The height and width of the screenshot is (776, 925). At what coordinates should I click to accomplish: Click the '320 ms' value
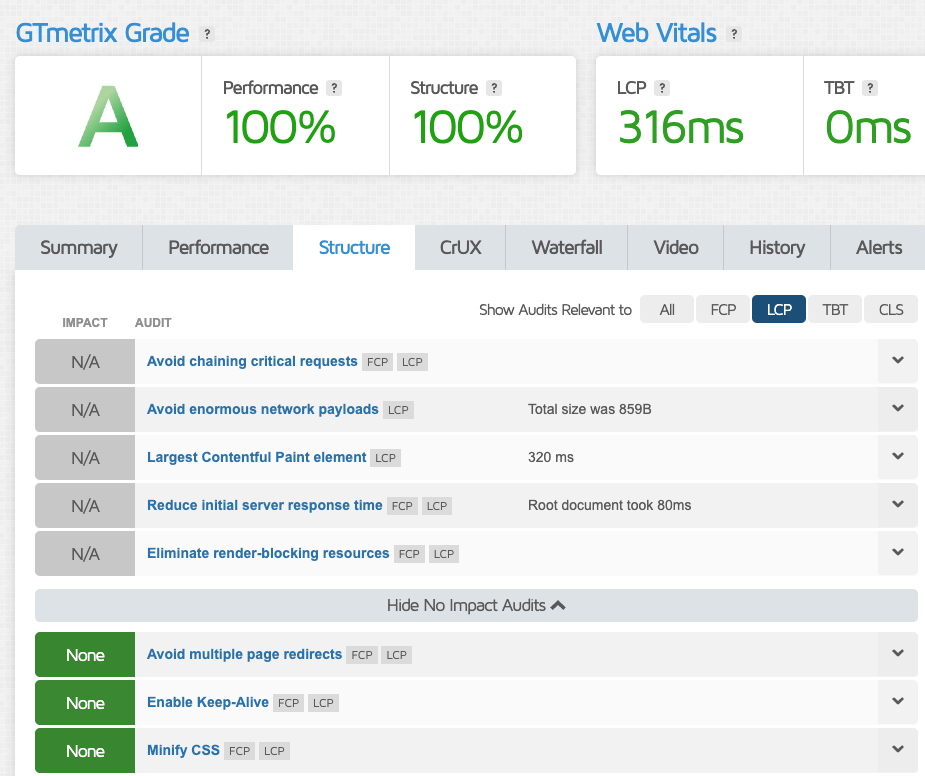(x=550, y=457)
